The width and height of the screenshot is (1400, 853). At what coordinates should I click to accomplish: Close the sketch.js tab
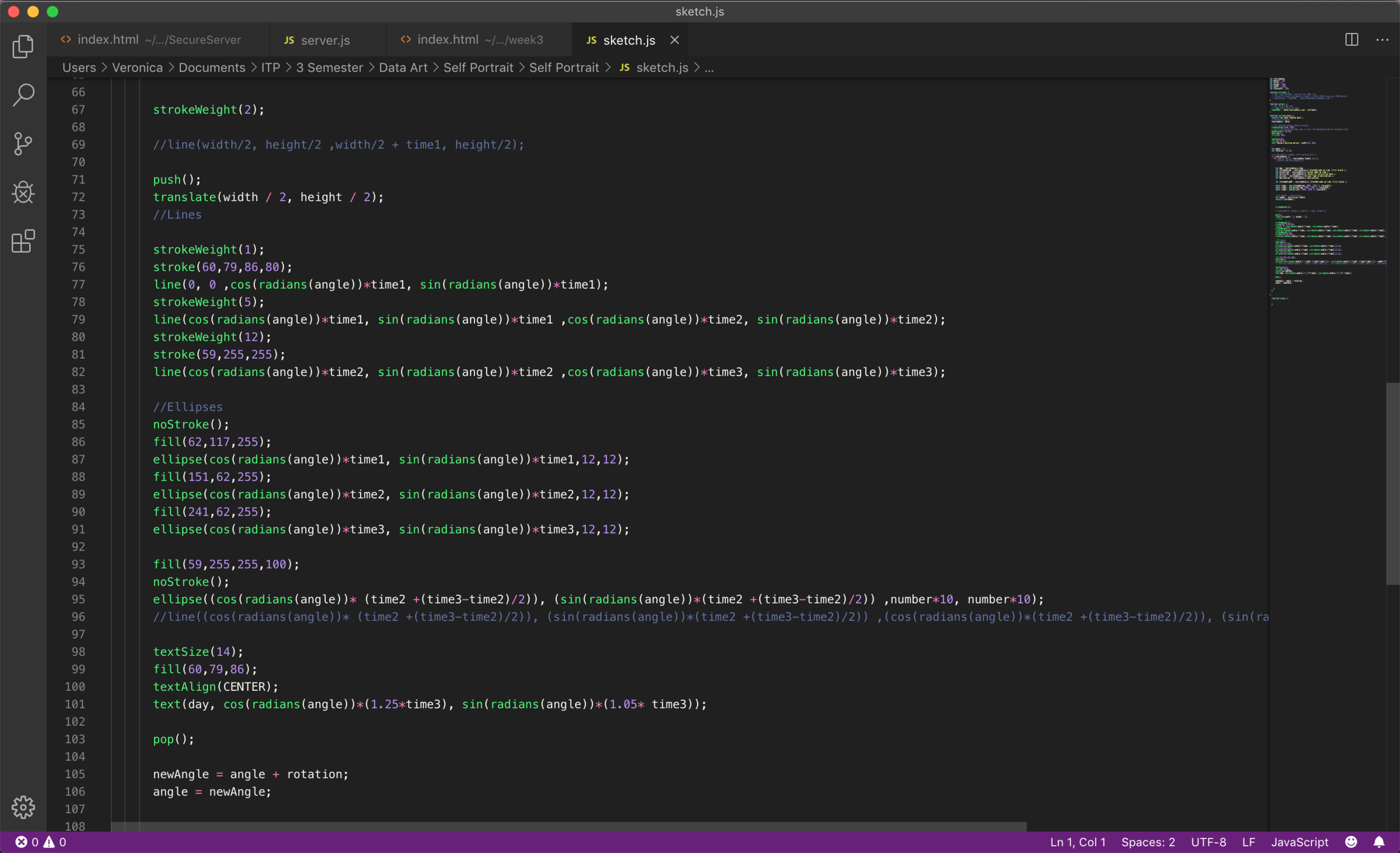674,40
